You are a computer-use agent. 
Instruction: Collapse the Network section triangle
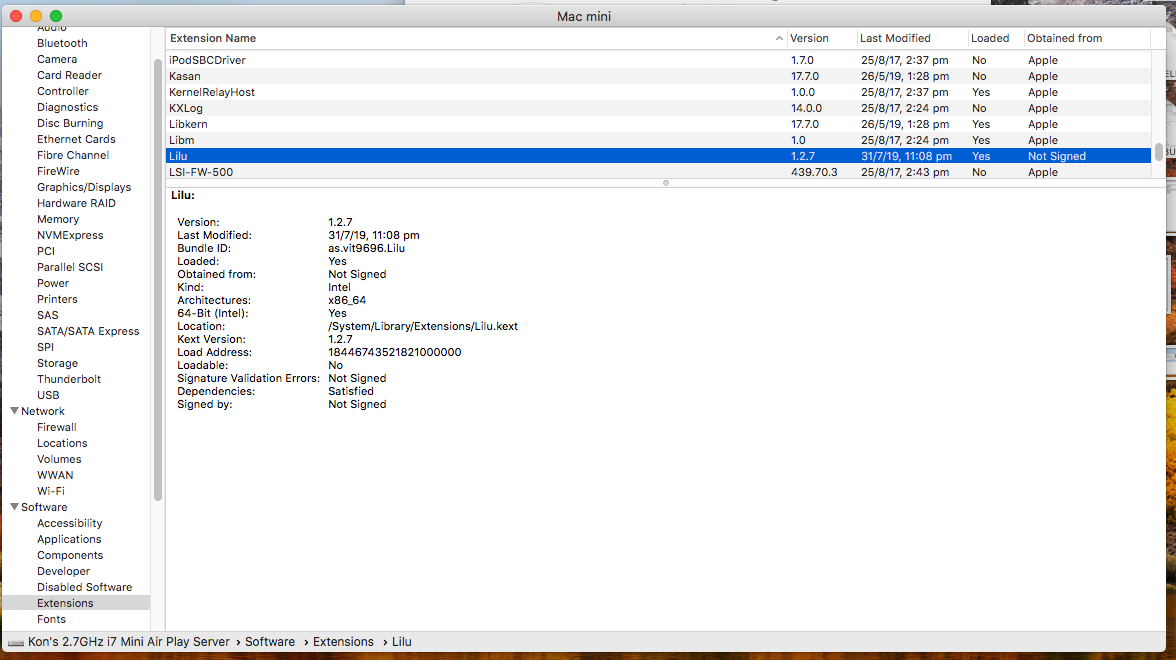pos(14,411)
